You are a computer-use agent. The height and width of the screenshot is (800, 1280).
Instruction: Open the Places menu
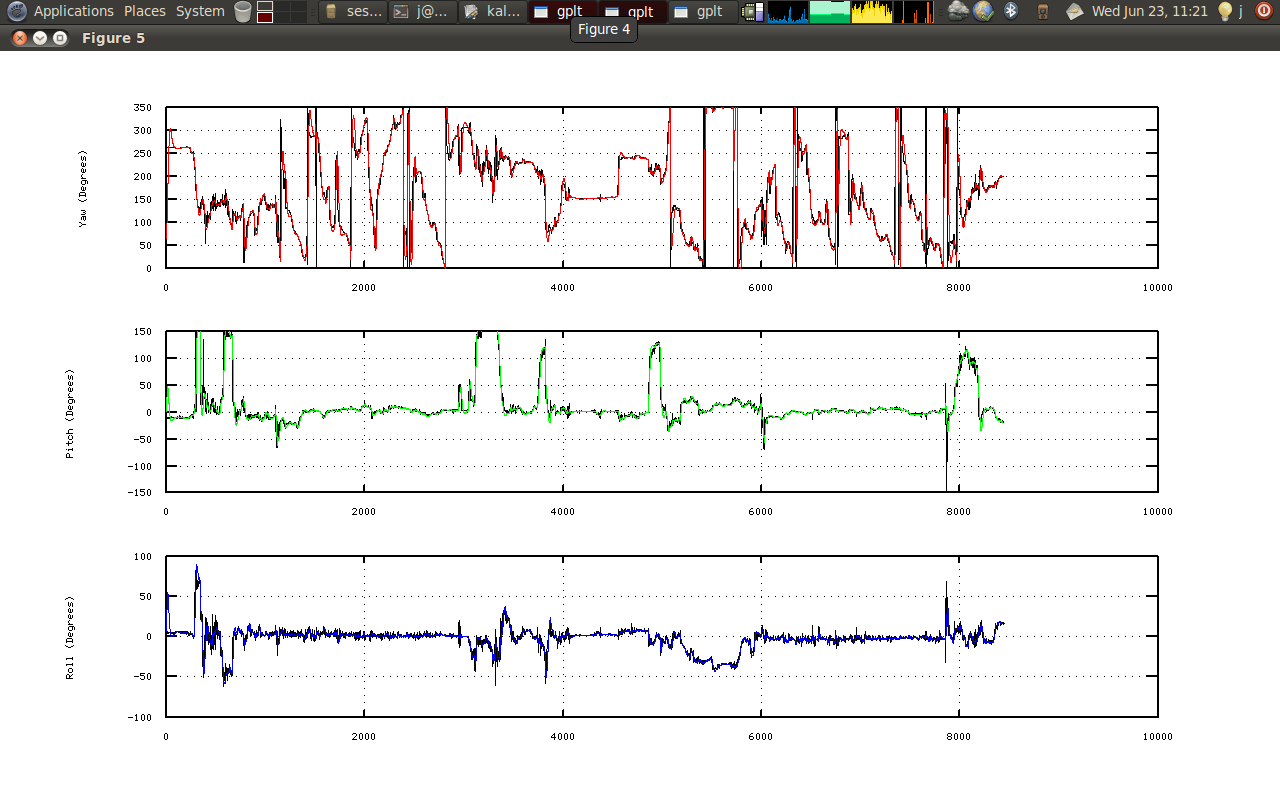[145, 11]
